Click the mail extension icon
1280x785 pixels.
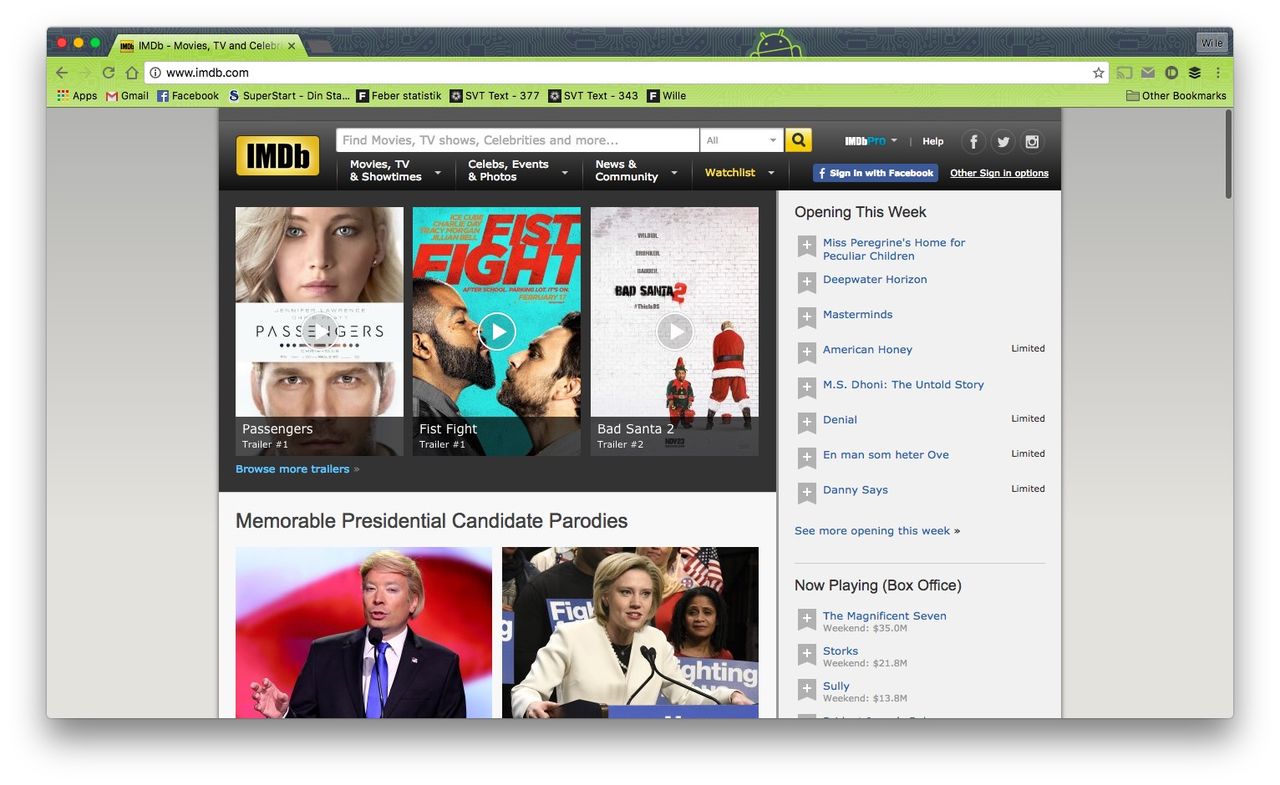pos(1148,73)
